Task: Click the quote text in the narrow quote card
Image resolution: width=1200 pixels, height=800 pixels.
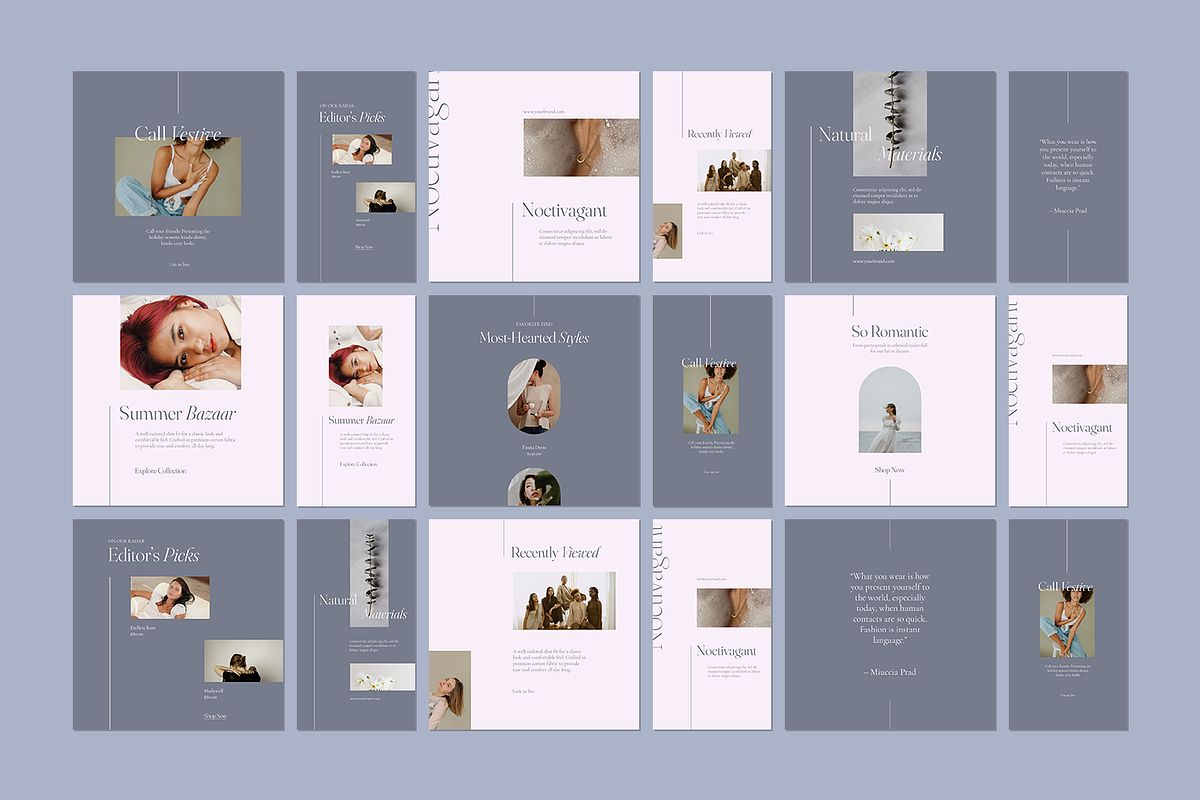Action: pyautogui.click(x=1068, y=165)
